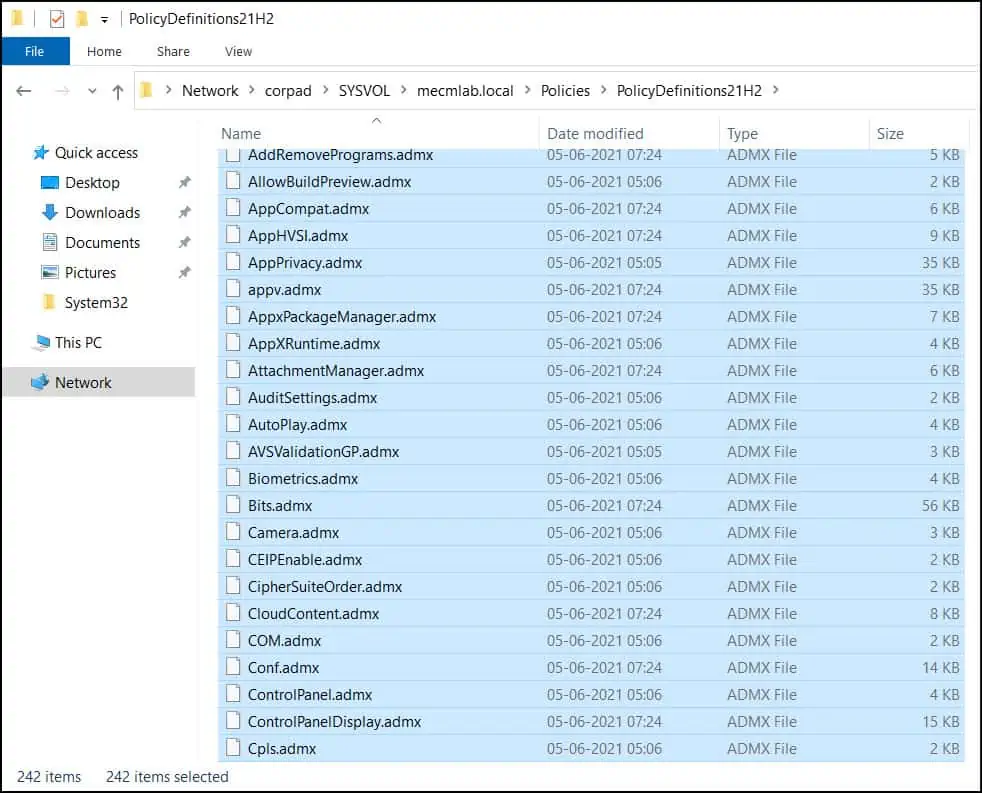Image resolution: width=982 pixels, height=793 pixels.
Task: Select the CEIPEnable.admx file name
Action: [x=305, y=560]
